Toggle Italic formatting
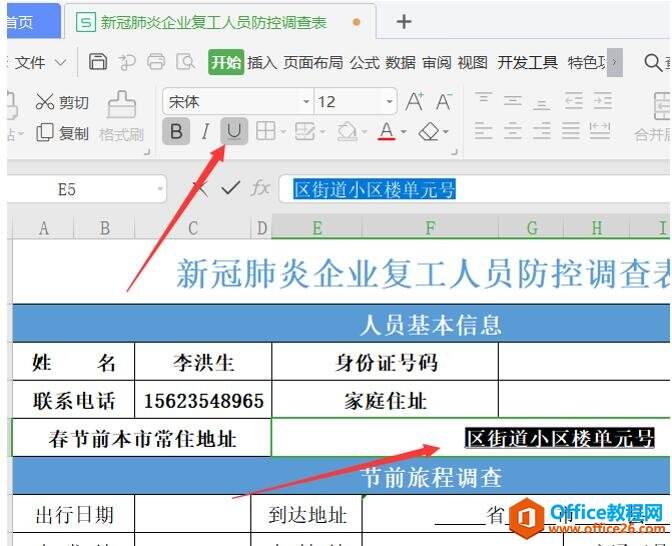The width and height of the screenshot is (672, 546). pyautogui.click(x=205, y=131)
